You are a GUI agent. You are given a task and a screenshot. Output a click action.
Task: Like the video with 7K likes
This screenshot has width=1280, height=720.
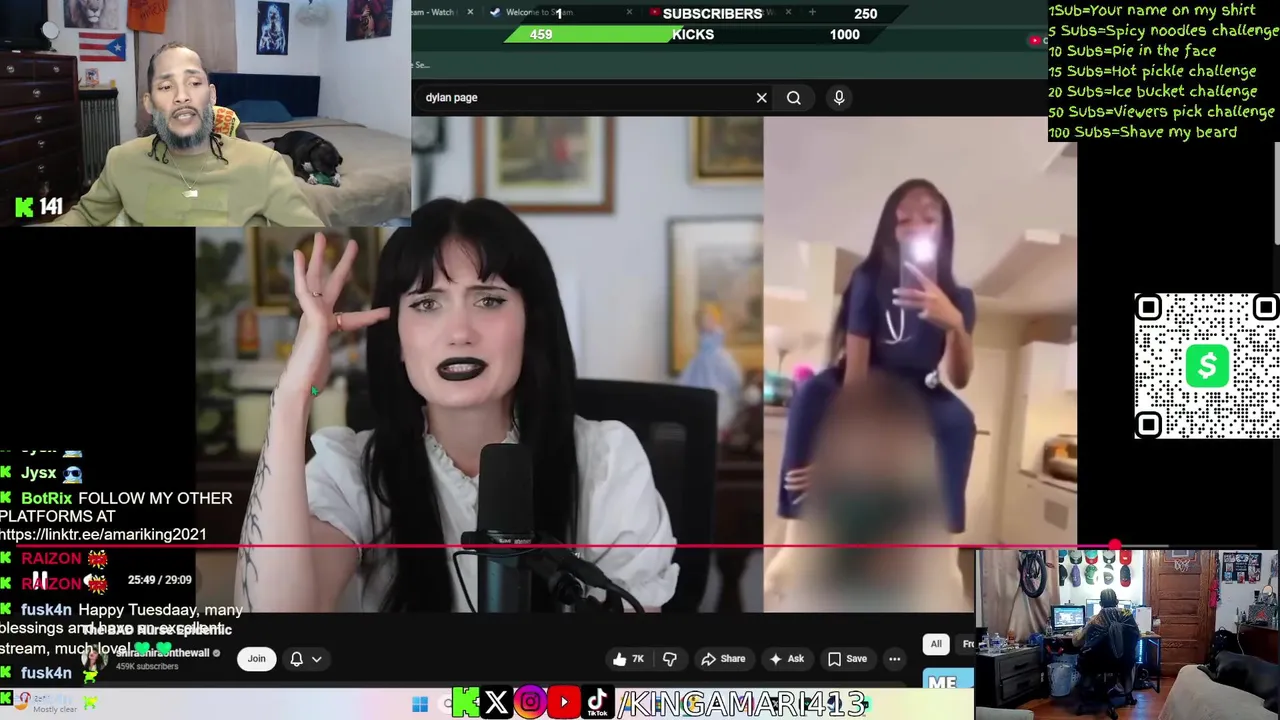click(x=628, y=659)
